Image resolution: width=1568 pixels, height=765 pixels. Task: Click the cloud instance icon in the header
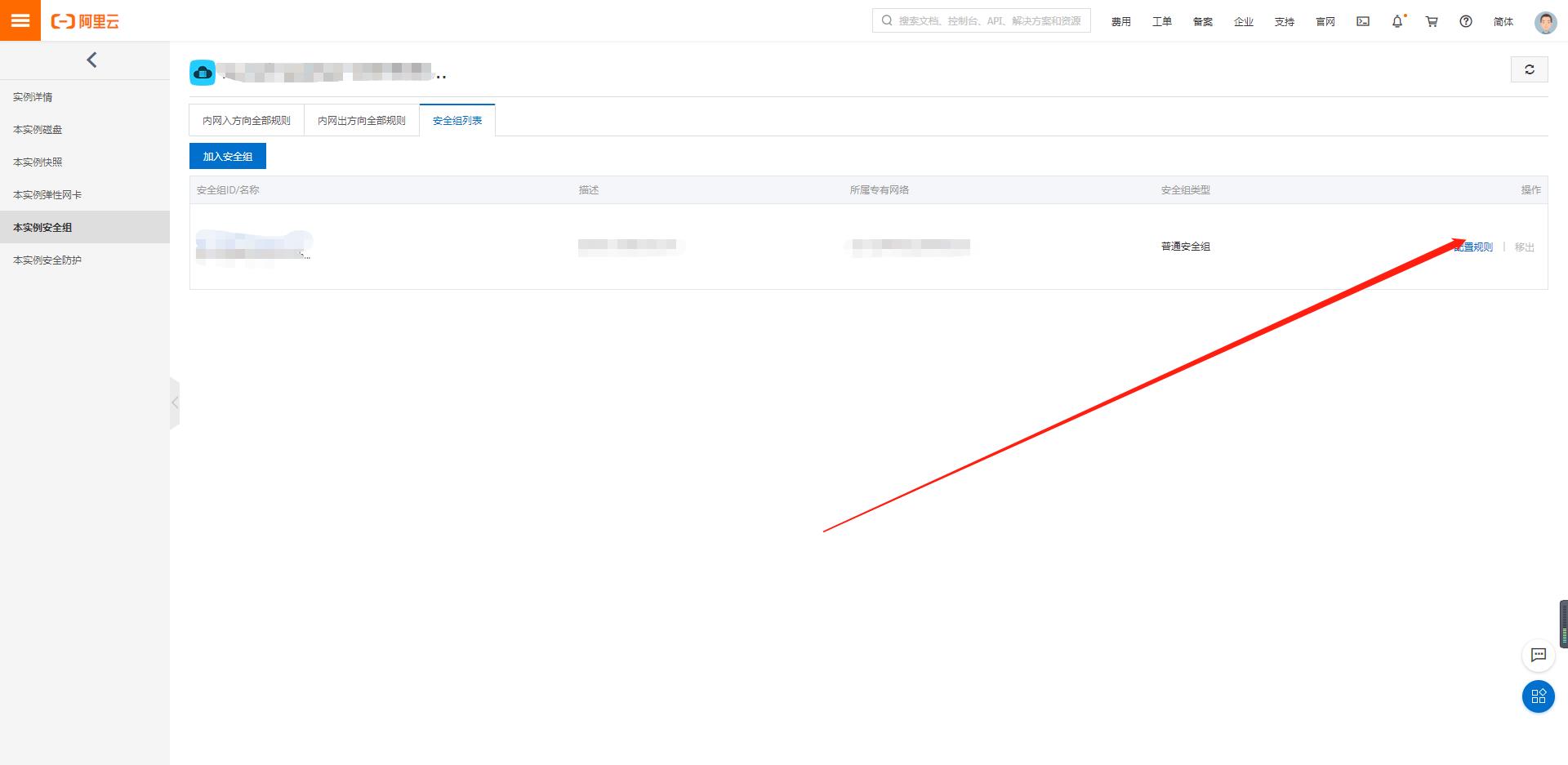203,73
